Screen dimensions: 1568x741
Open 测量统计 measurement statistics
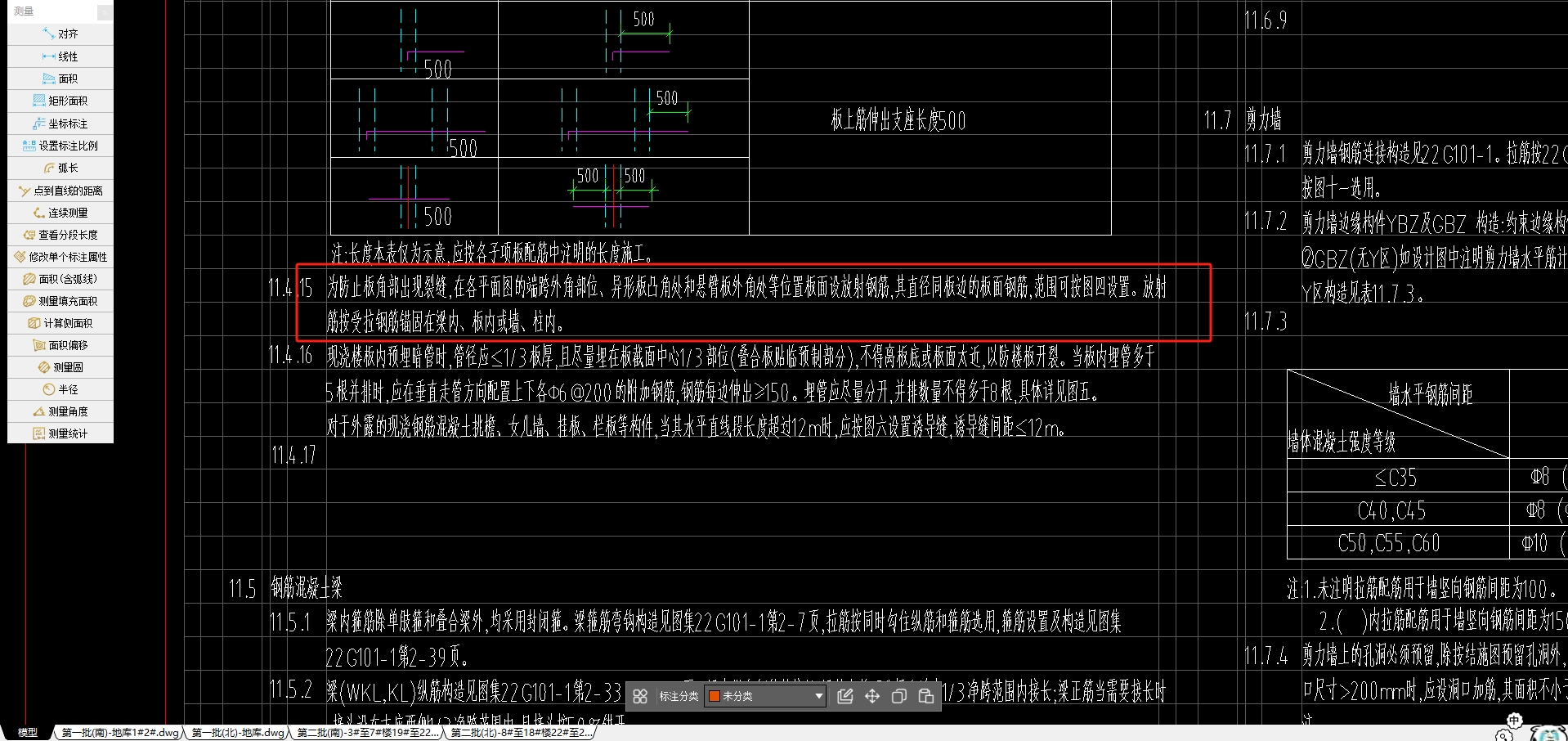(x=60, y=433)
